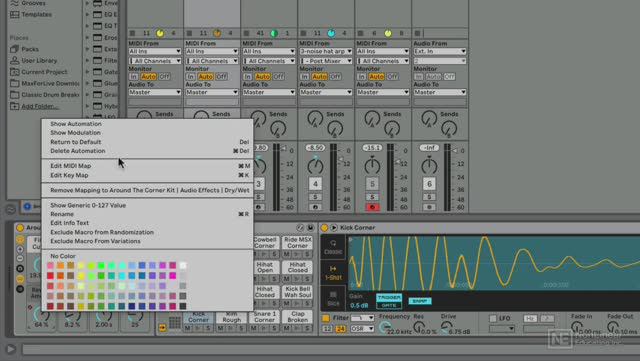The width and height of the screenshot is (640, 361).
Task: Choose Show Automation in the context menu
Action: tap(148, 124)
